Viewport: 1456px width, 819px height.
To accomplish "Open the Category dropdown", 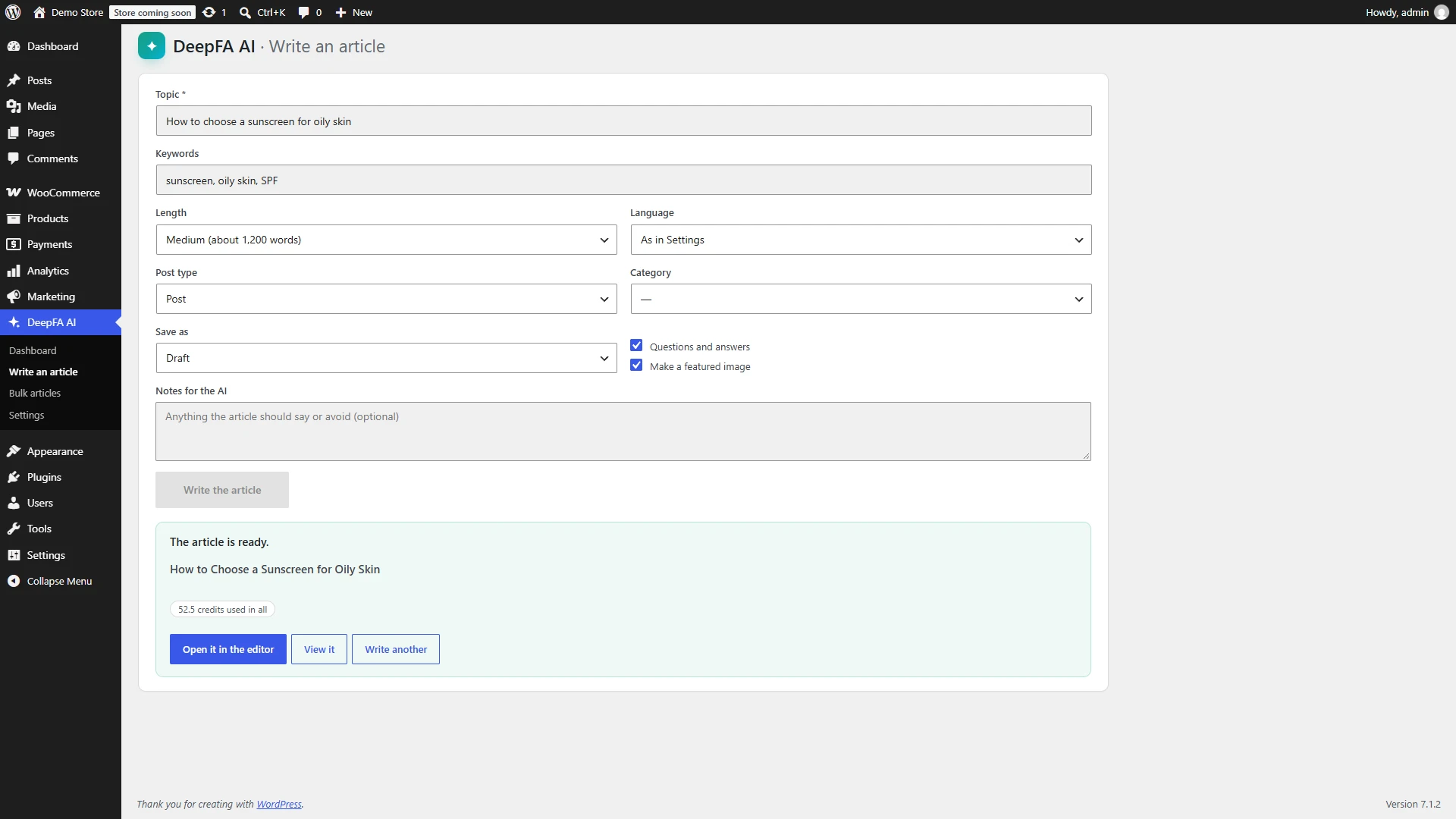I will point(861,299).
